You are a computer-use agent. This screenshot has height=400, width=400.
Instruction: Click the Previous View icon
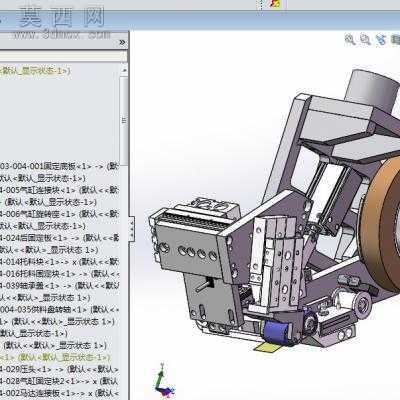click(381, 40)
